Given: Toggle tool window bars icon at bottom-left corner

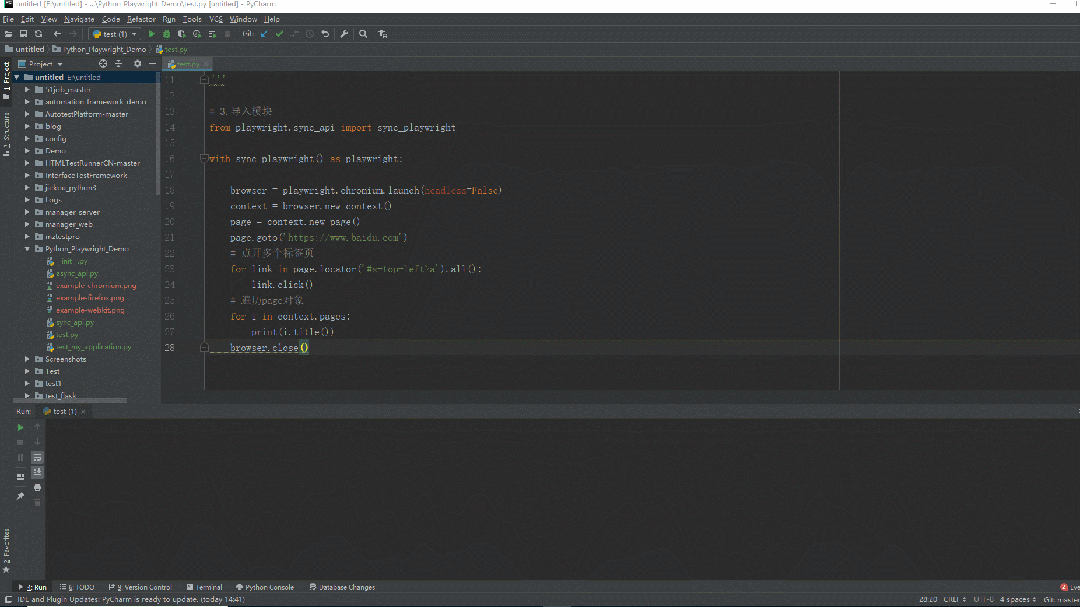Looking at the screenshot, I should pyautogui.click(x=8, y=599).
